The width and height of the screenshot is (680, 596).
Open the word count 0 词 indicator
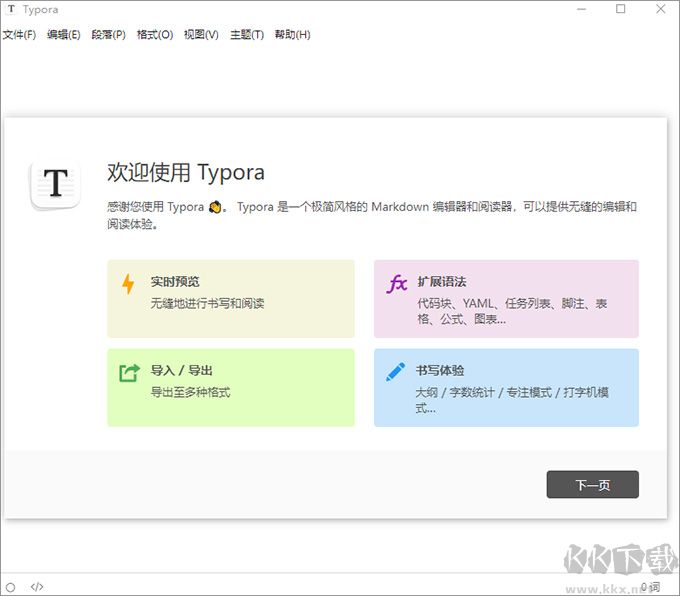pyautogui.click(x=650, y=587)
